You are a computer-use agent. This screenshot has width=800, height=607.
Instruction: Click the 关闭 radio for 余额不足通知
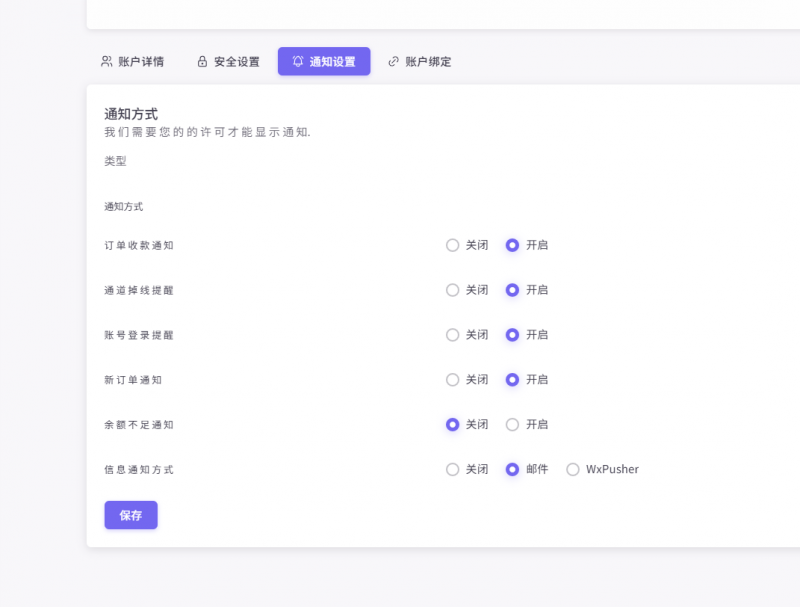[453, 424]
